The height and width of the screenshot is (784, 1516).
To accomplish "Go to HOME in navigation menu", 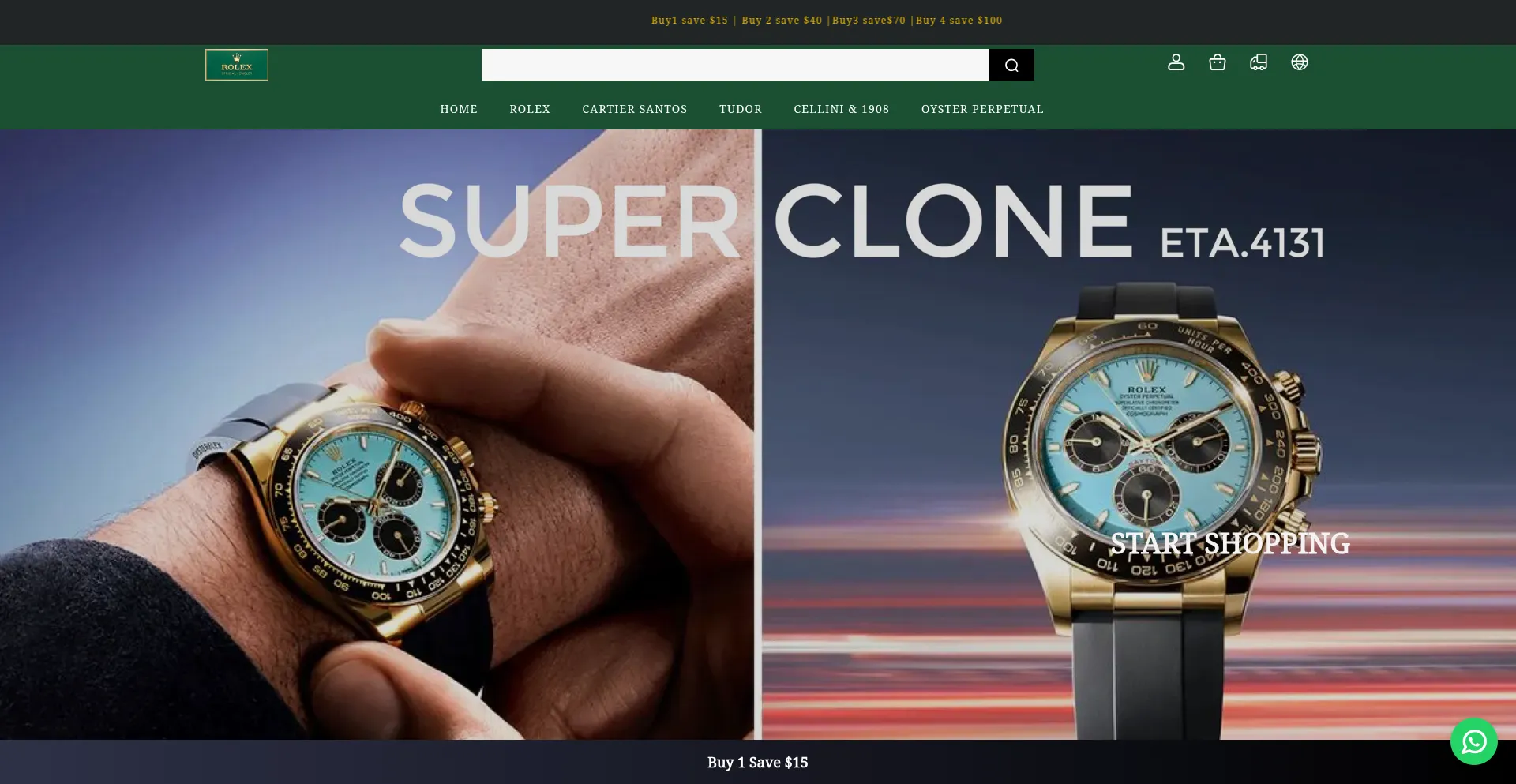I will coord(459,109).
